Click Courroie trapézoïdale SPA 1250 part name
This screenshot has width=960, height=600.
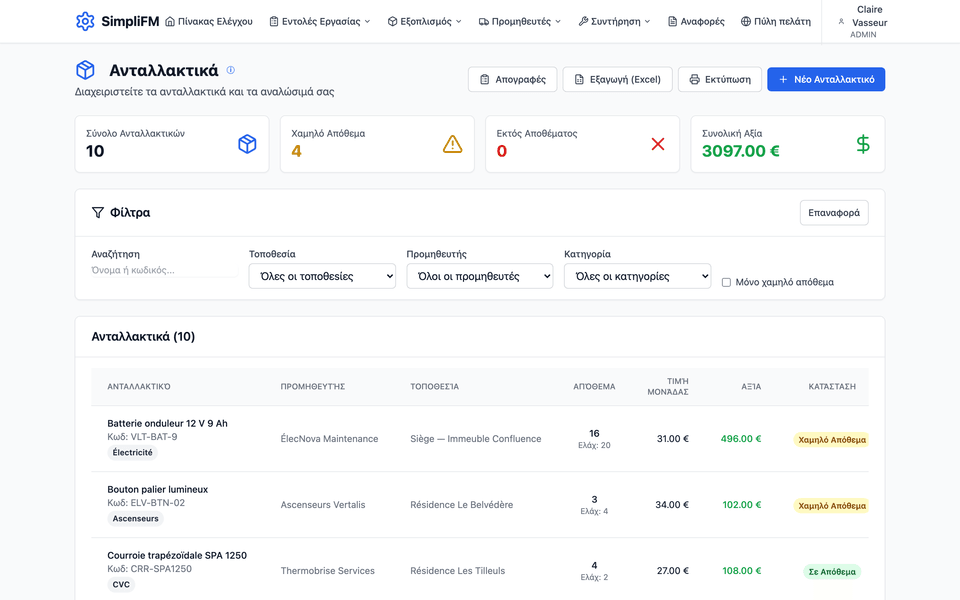177,555
